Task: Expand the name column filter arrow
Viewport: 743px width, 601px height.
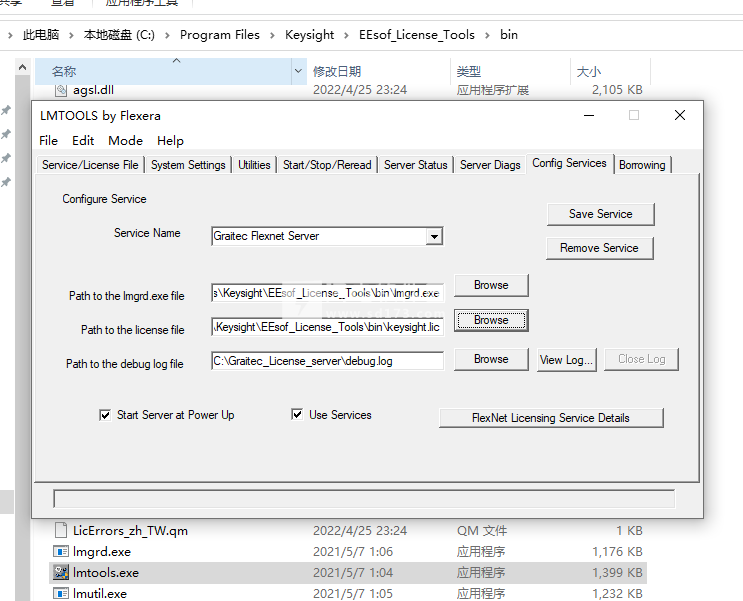Action: (x=298, y=71)
